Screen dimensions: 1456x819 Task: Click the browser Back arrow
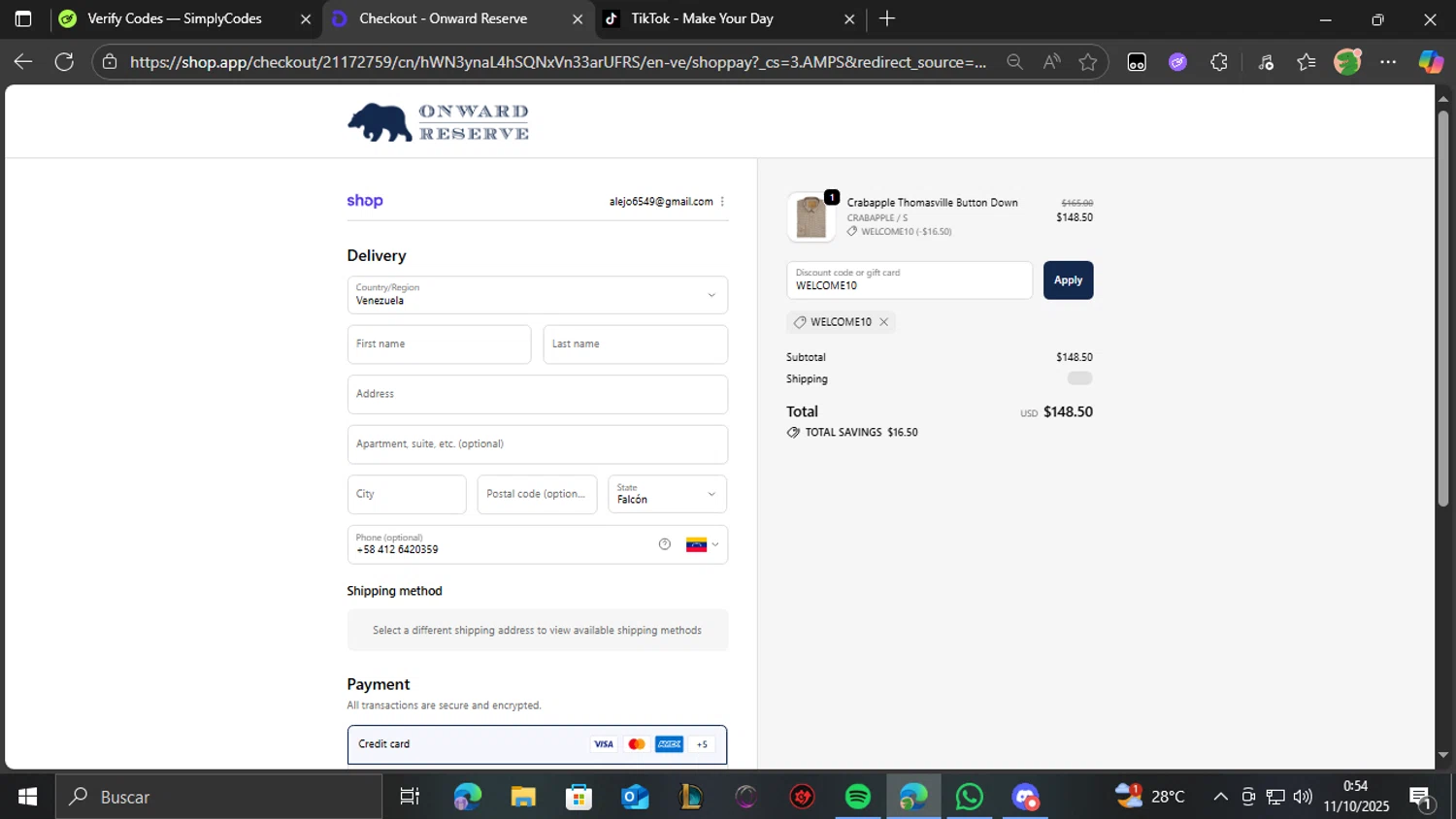pyautogui.click(x=23, y=62)
